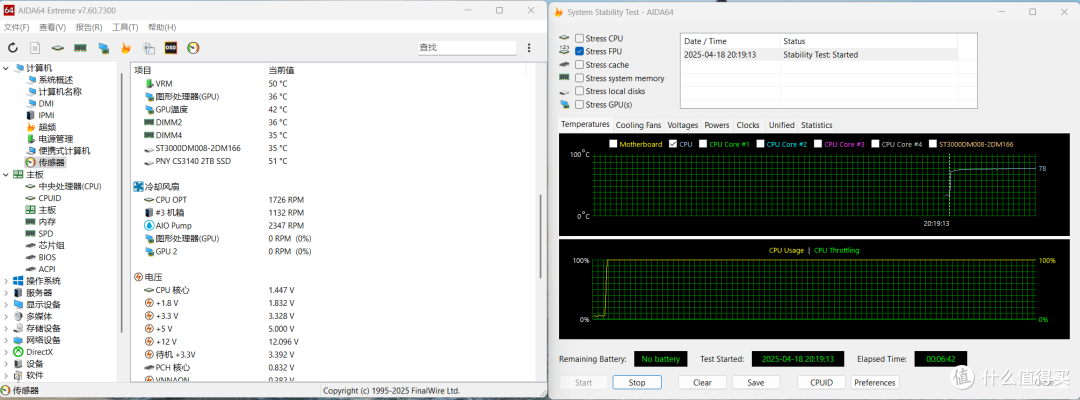Image resolution: width=1080 pixels, height=400 pixels.
Task: Check Motherboard graph legend checkbox
Action: (613, 145)
